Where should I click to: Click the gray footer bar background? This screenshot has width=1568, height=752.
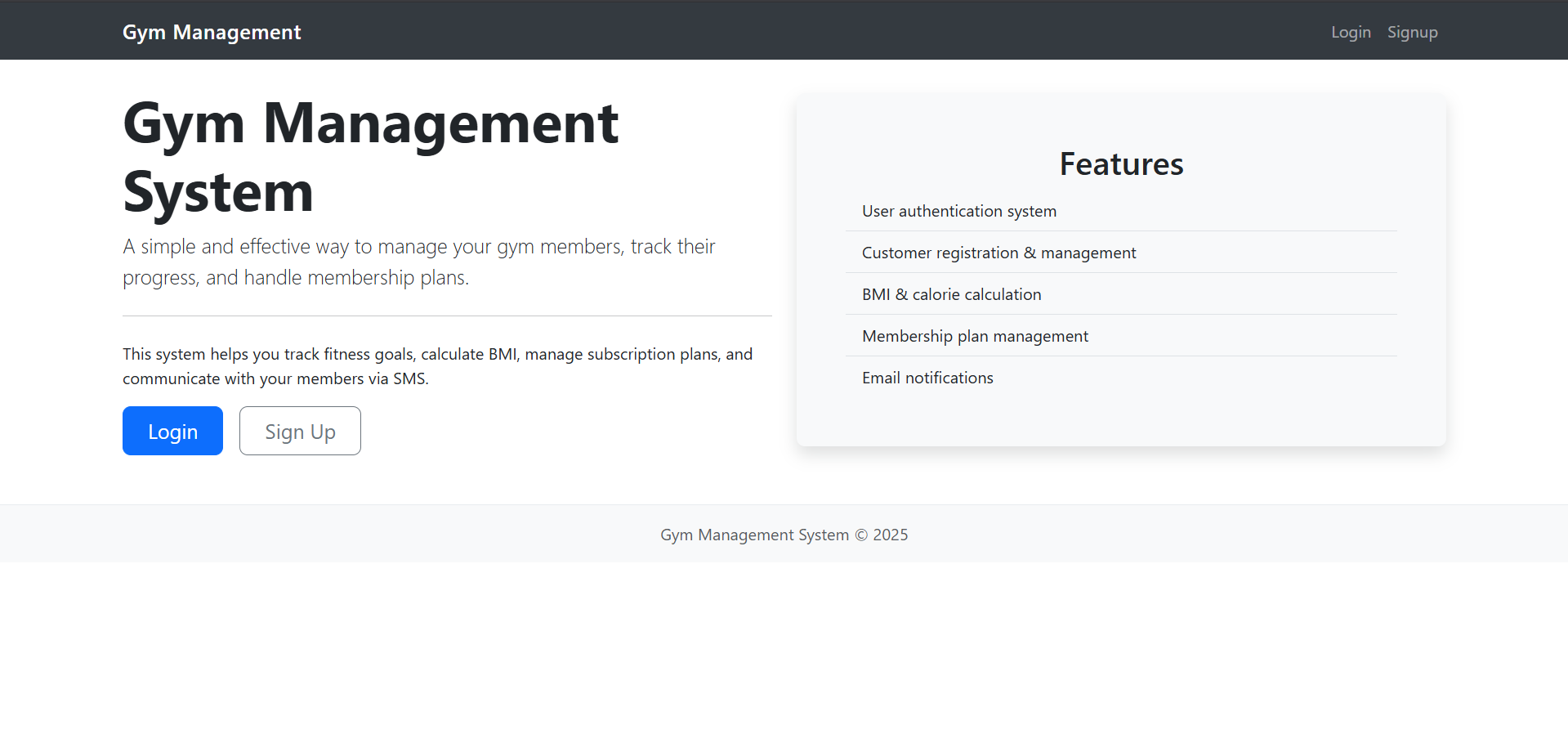coord(327,534)
